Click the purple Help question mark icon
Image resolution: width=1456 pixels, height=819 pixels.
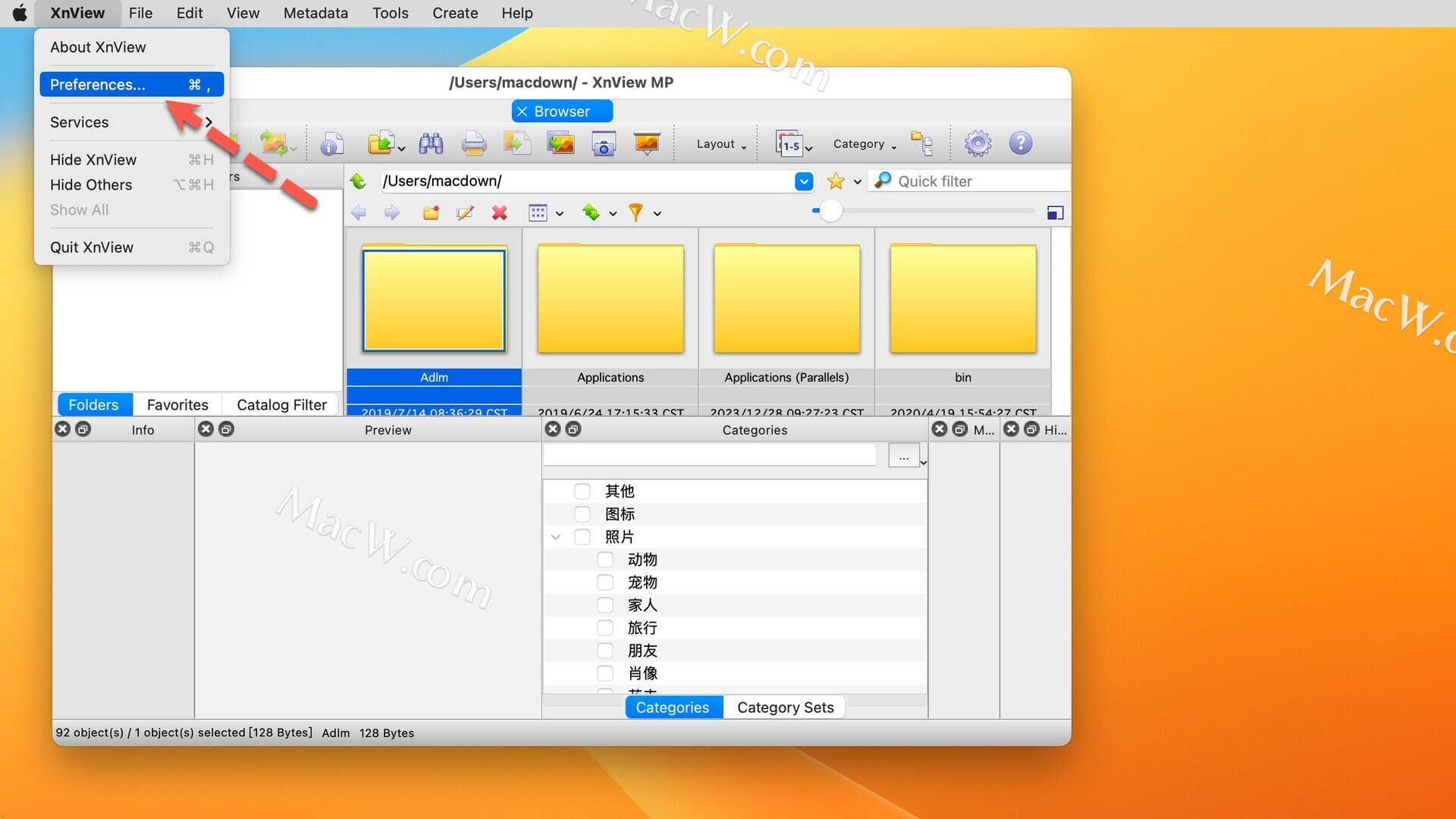(x=1021, y=143)
